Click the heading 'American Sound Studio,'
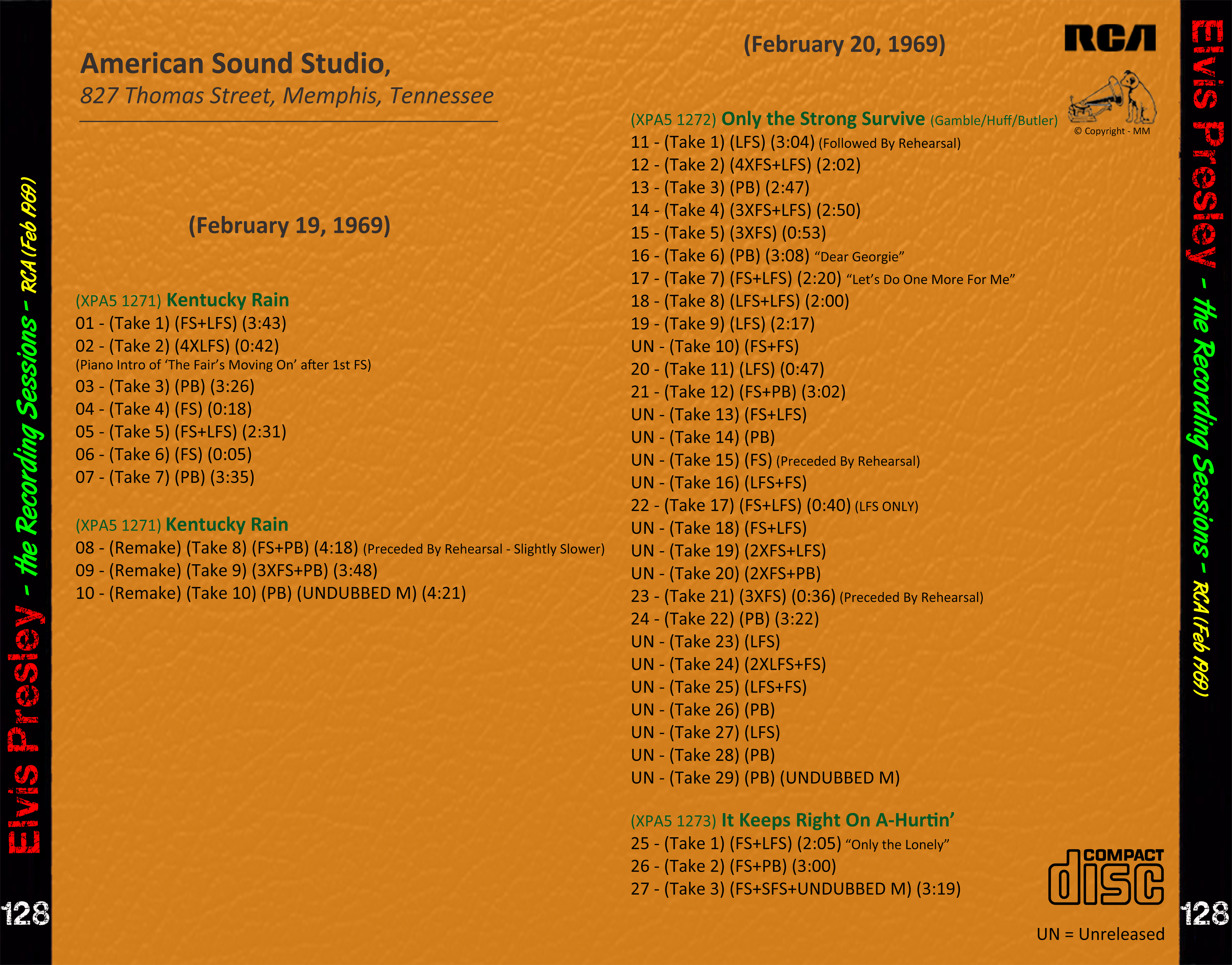 click(x=236, y=63)
